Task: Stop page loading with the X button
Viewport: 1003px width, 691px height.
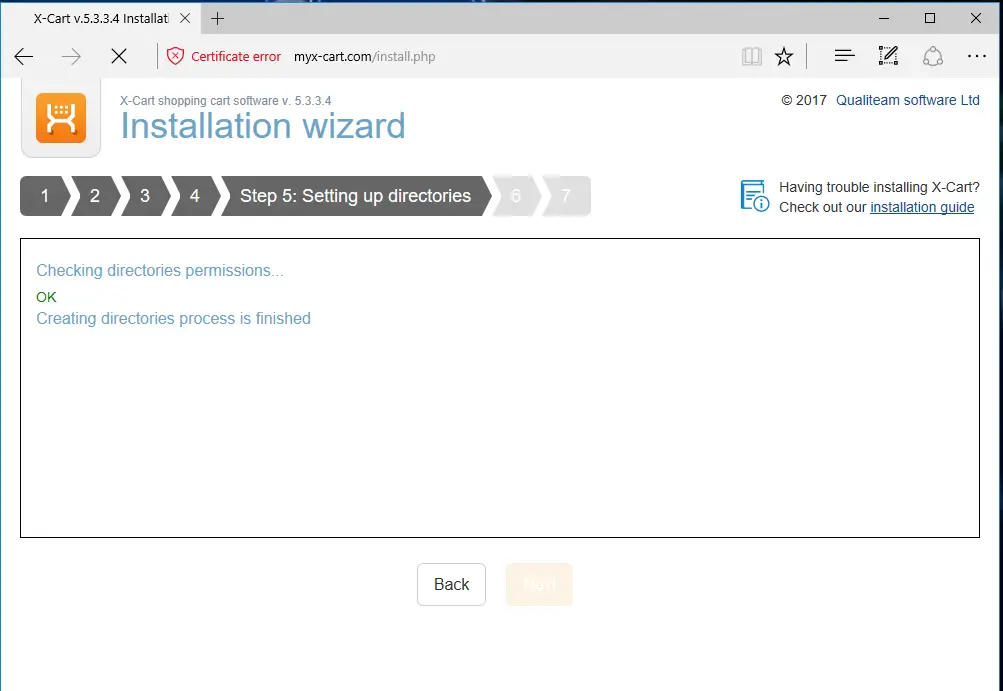Action: pos(119,57)
